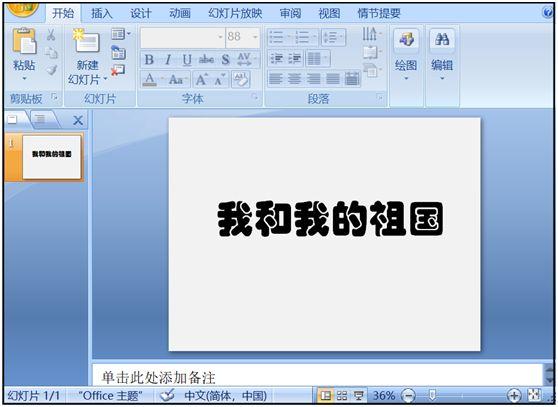
Task: Click the zoom in plus button
Action: click(x=514, y=395)
